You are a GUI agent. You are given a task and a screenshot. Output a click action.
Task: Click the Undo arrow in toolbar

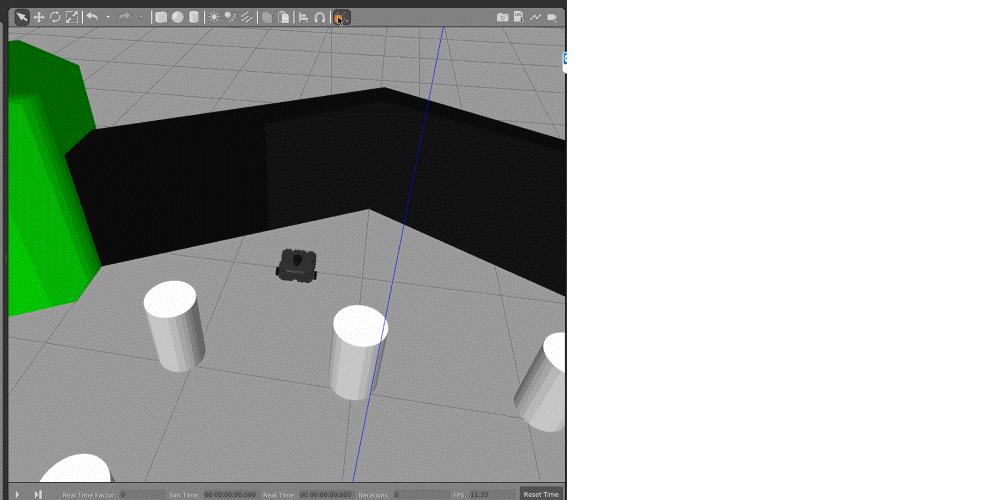[92, 17]
